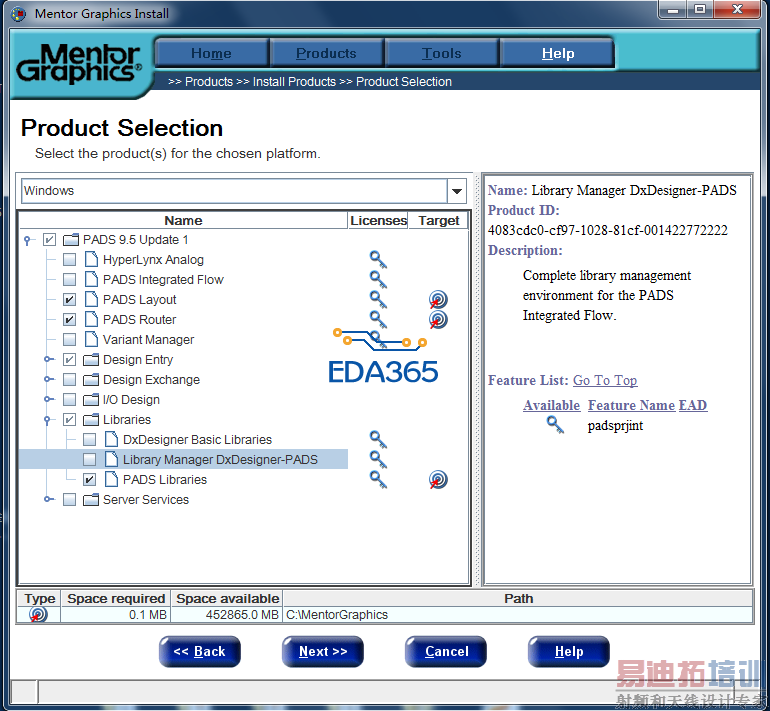Check the Variant Manager checkbox

point(70,339)
